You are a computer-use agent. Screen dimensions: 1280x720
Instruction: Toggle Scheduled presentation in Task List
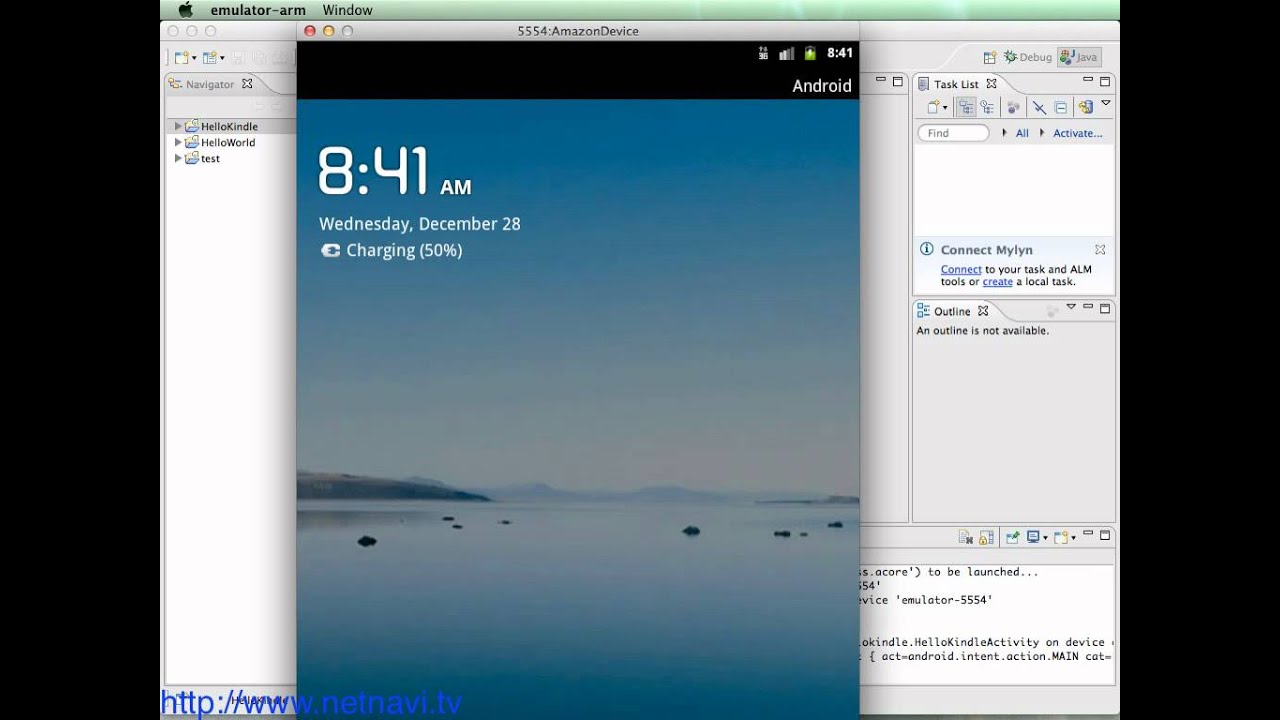987,107
